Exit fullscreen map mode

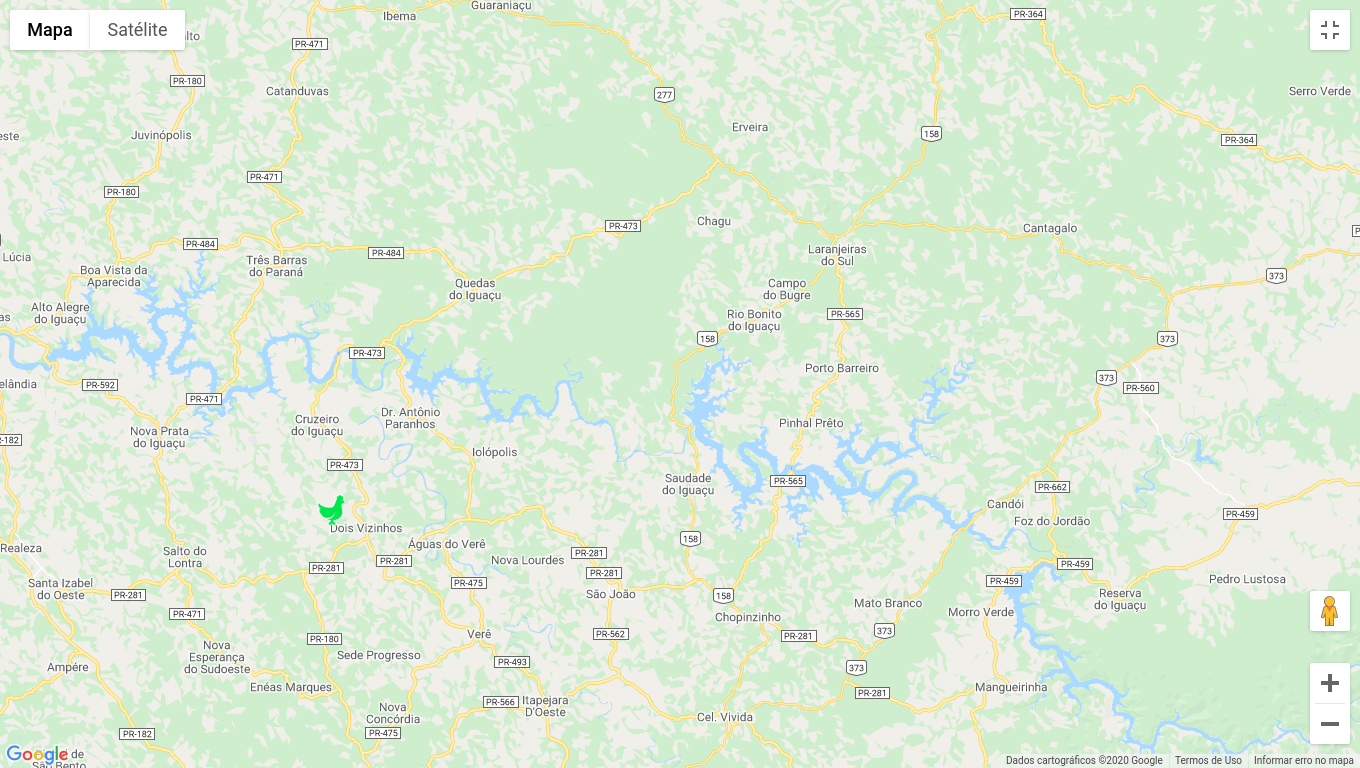(1330, 30)
